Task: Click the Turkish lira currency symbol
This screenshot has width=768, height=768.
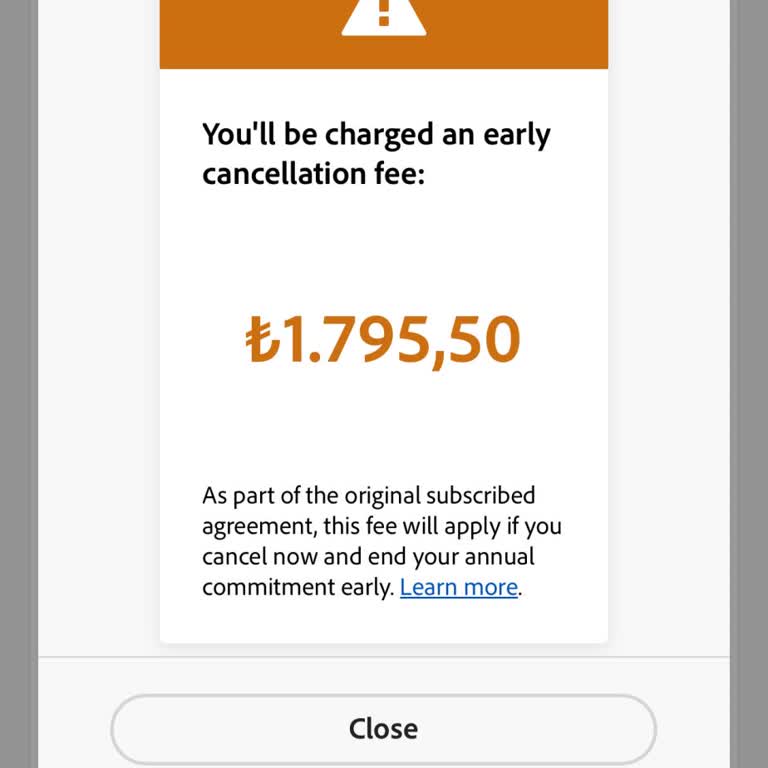Action: [x=261, y=340]
